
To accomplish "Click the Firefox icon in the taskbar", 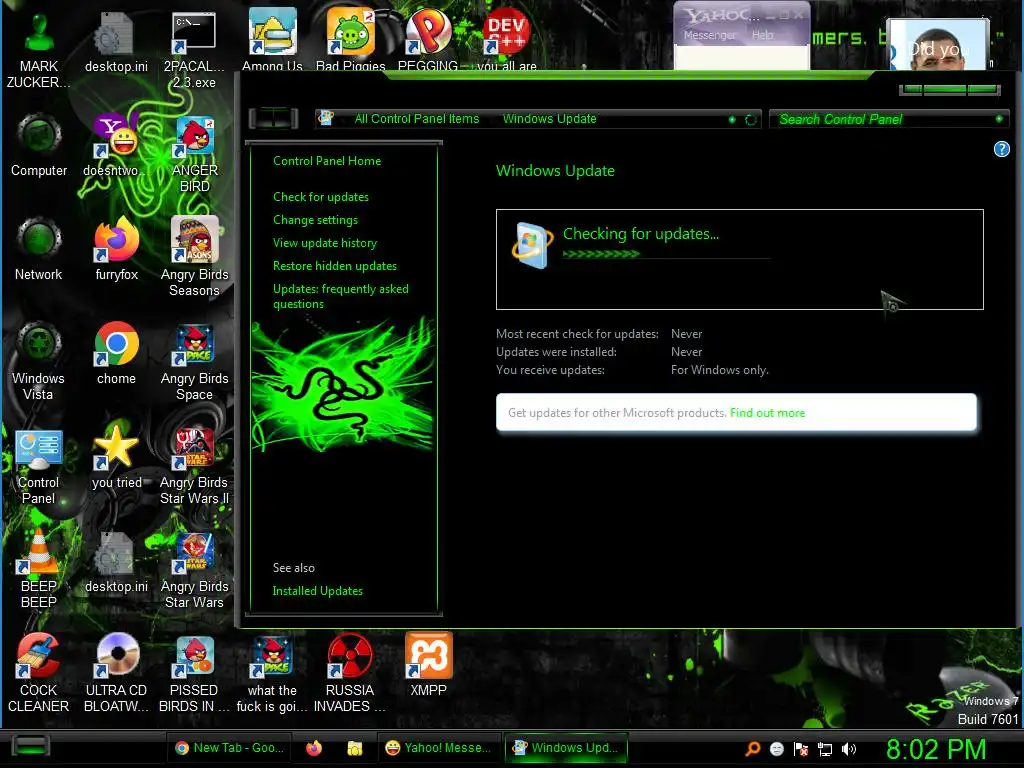I will pyautogui.click(x=314, y=748).
